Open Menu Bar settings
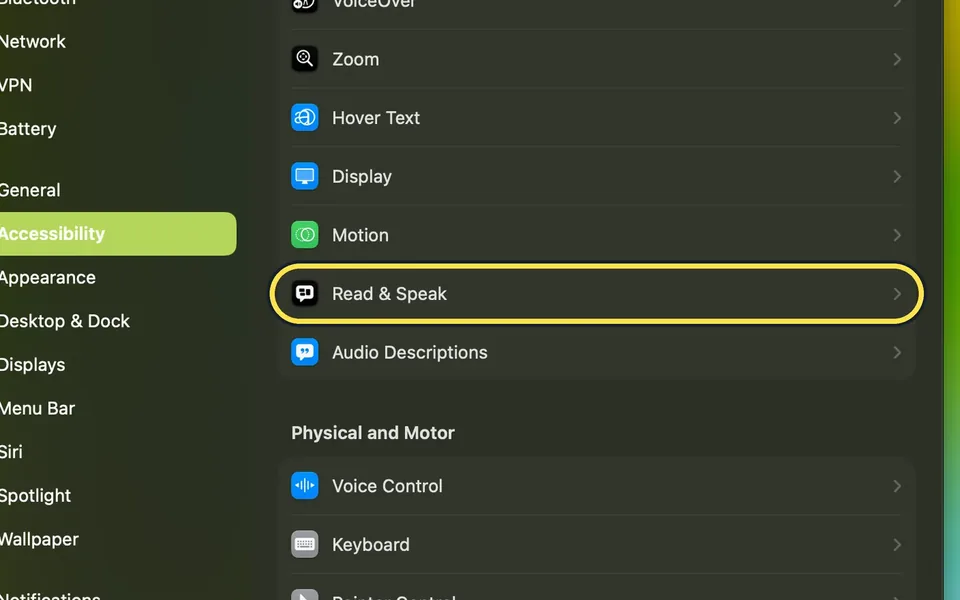 tap(37, 408)
